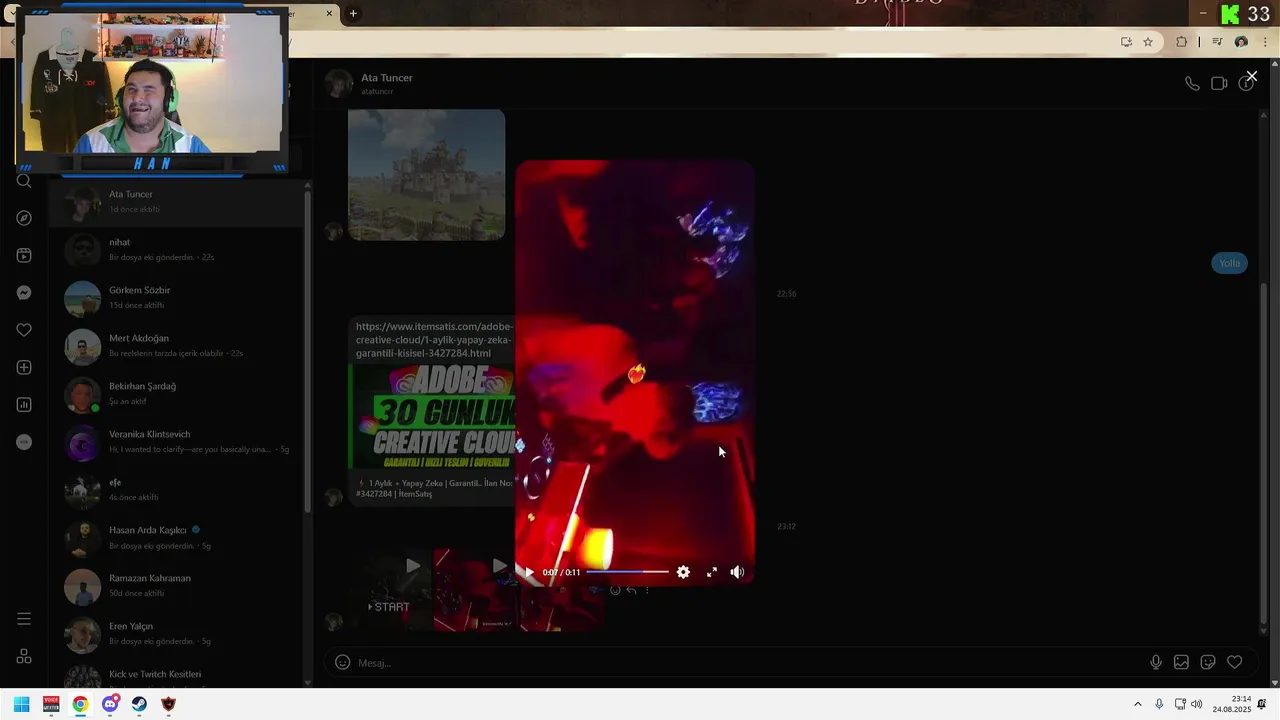Viewport: 1280px width, 720px height.
Task: Record a voice clip with the microphone icon
Action: (1156, 662)
